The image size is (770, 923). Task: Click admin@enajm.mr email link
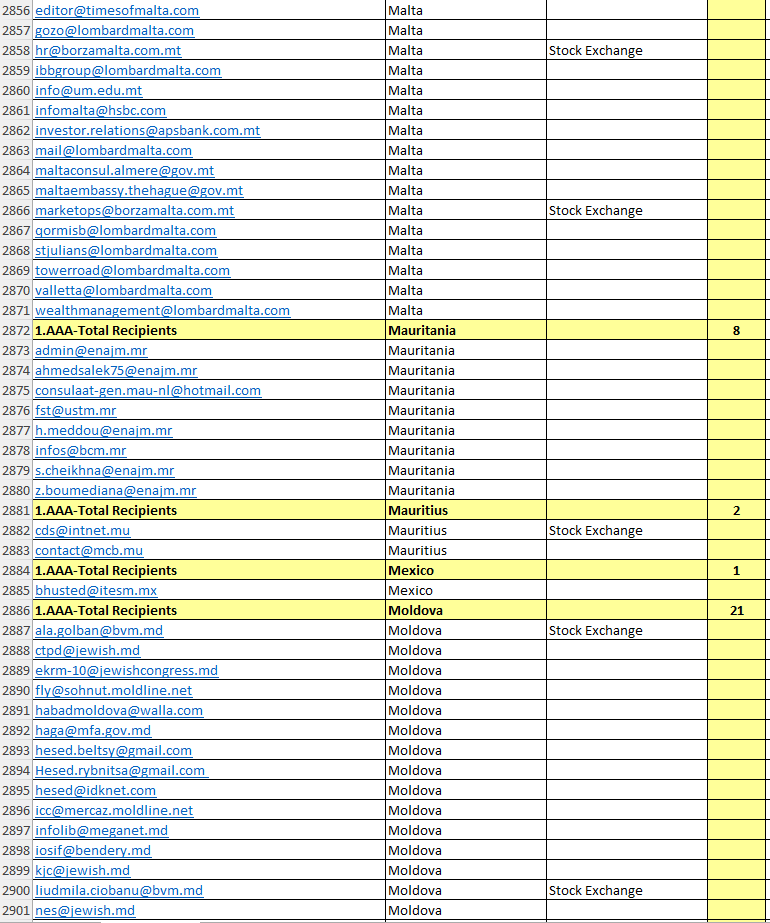(91, 351)
